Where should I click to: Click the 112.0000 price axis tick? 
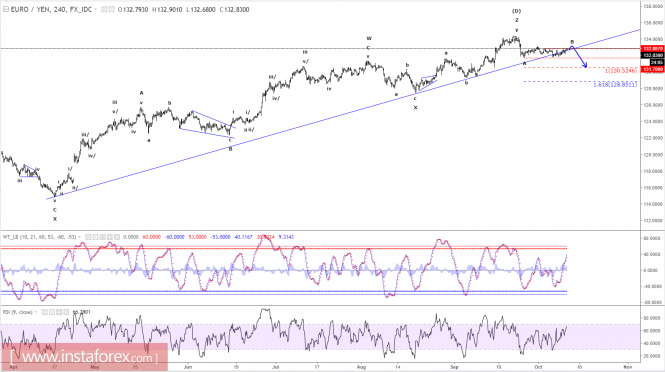(654, 221)
